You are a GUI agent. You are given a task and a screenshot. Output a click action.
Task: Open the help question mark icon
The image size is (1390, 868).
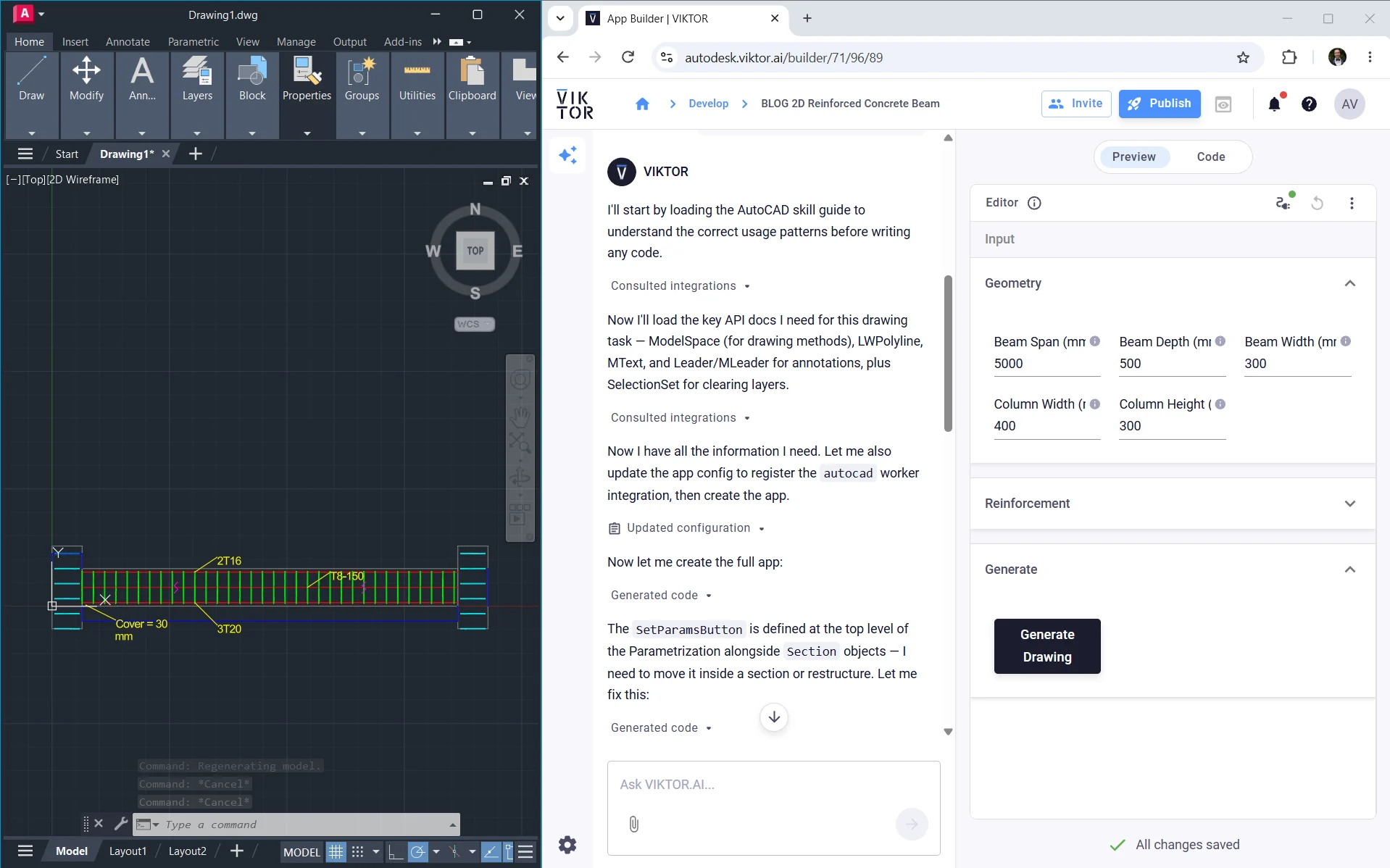click(x=1309, y=104)
